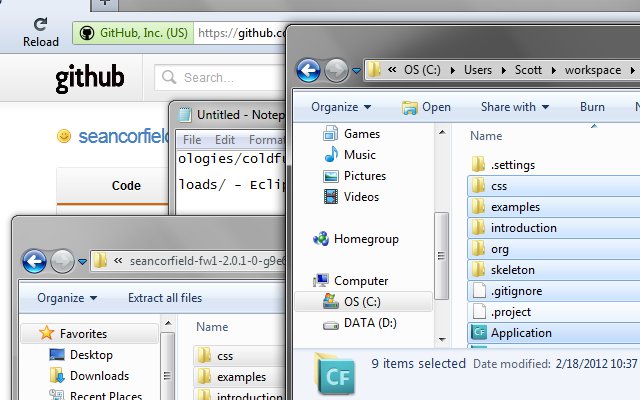Select DATA (D:) drive in navigation pane
Viewport: 640px width, 400px height.
point(360,323)
